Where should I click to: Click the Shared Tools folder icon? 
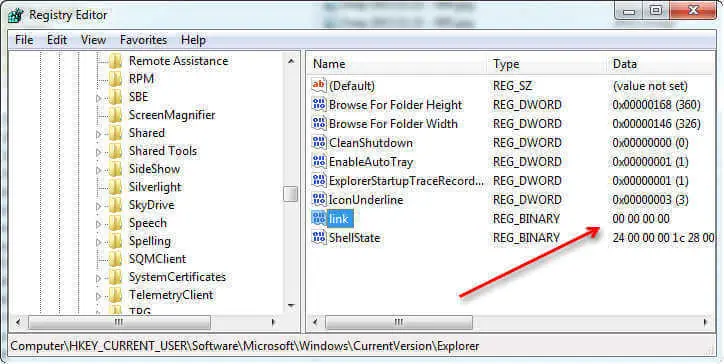pos(115,151)
